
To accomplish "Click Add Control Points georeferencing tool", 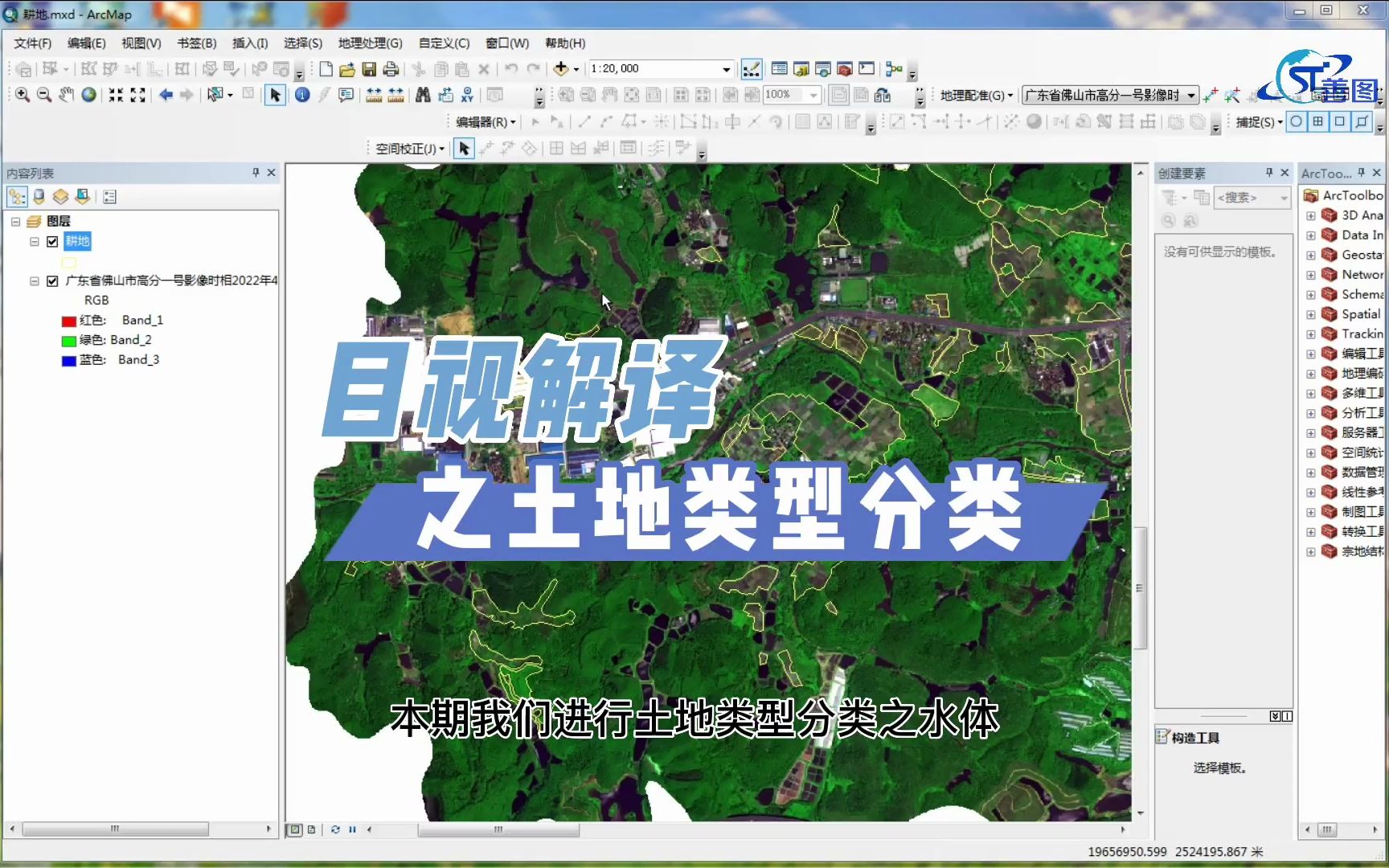I will point(1211,96).
